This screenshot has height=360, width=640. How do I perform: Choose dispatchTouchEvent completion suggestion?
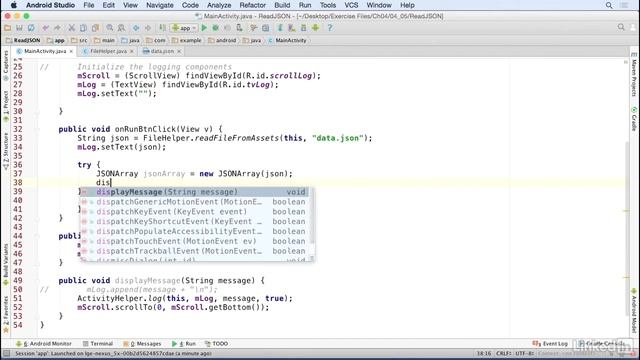click(194, 241)
